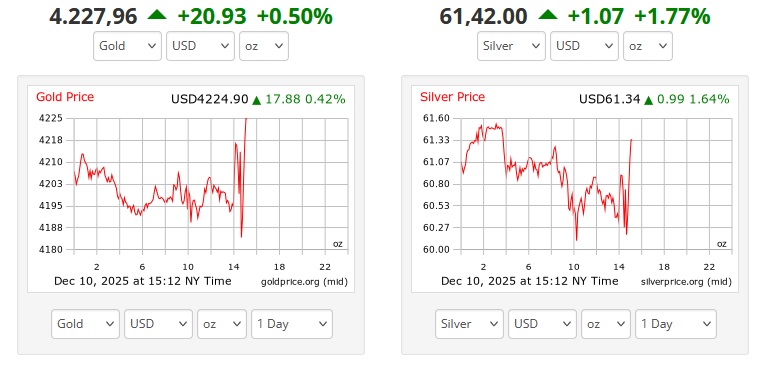Viewport: 760px width, 369px height.
Task: Click the goldprice.org (mid) source label
Action: tap(304, 282)
